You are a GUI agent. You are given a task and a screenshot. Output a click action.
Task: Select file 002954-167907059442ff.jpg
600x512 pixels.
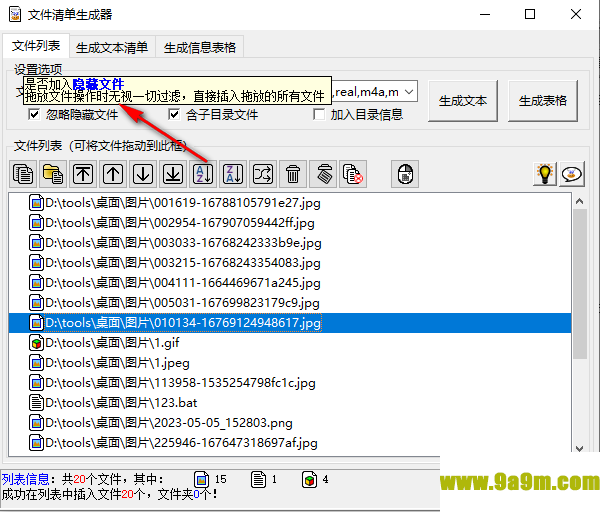[x=290, y=223]
